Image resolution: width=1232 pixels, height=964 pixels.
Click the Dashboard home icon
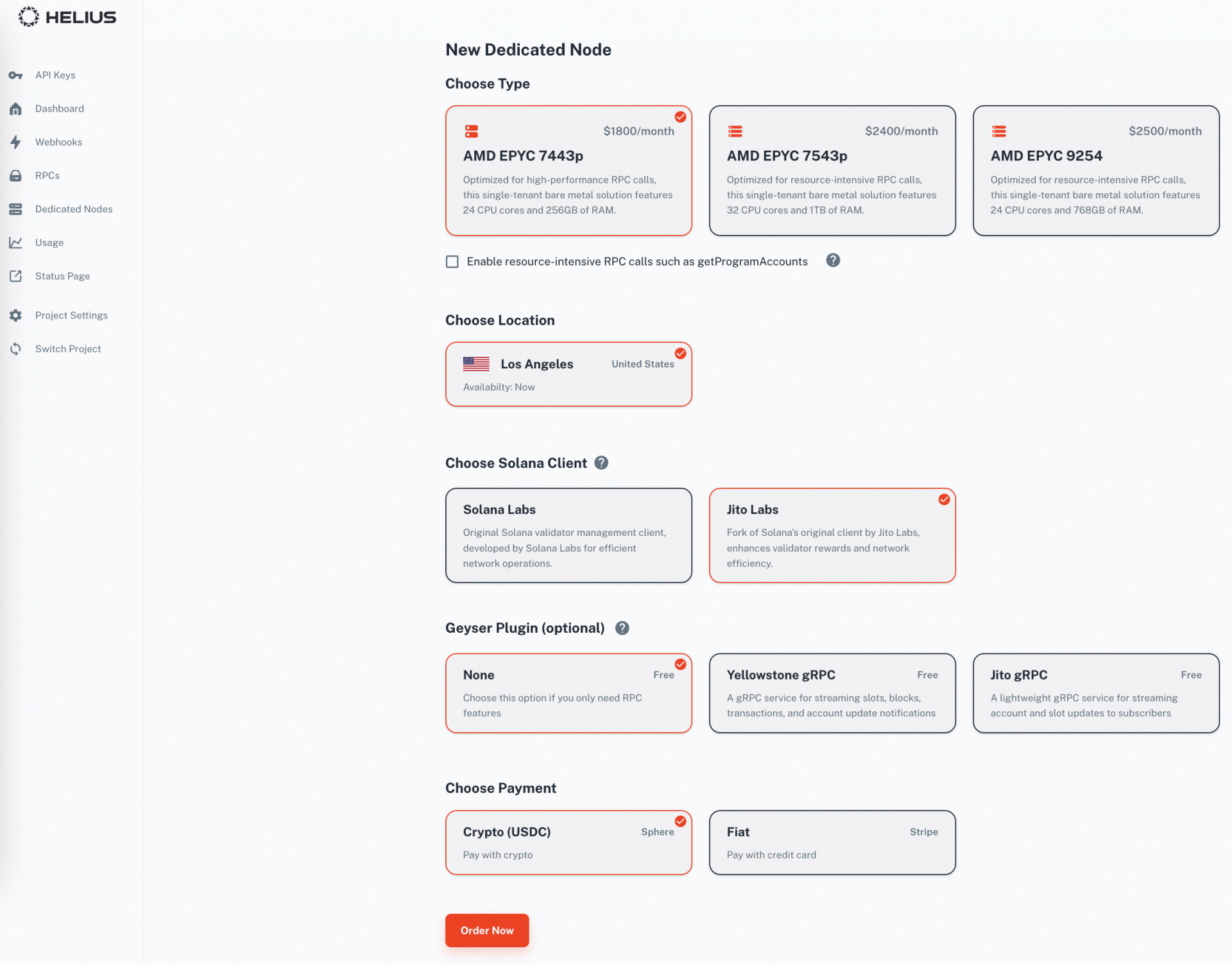pyautogui.click(x=15, y=108)
